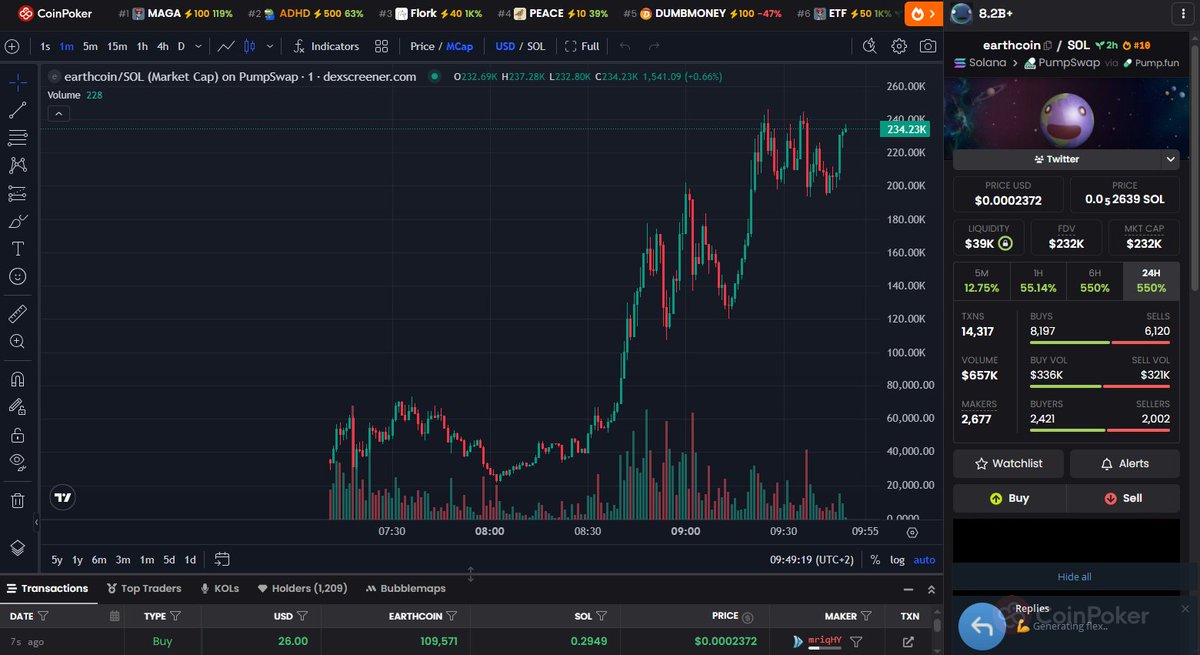This screenshot has width=1200, height=655.
Task: Click the red Sell button
Action: (x=1123, y=498)
